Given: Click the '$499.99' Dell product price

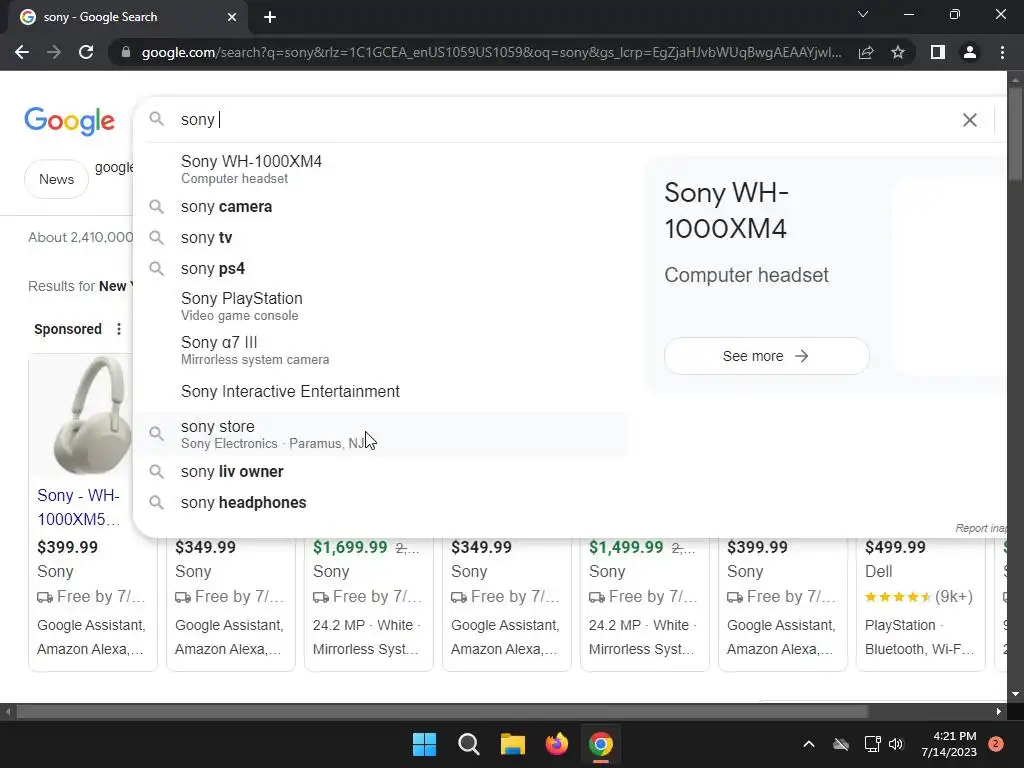Looking at the screenshot, I should click(x=895, y=547).
